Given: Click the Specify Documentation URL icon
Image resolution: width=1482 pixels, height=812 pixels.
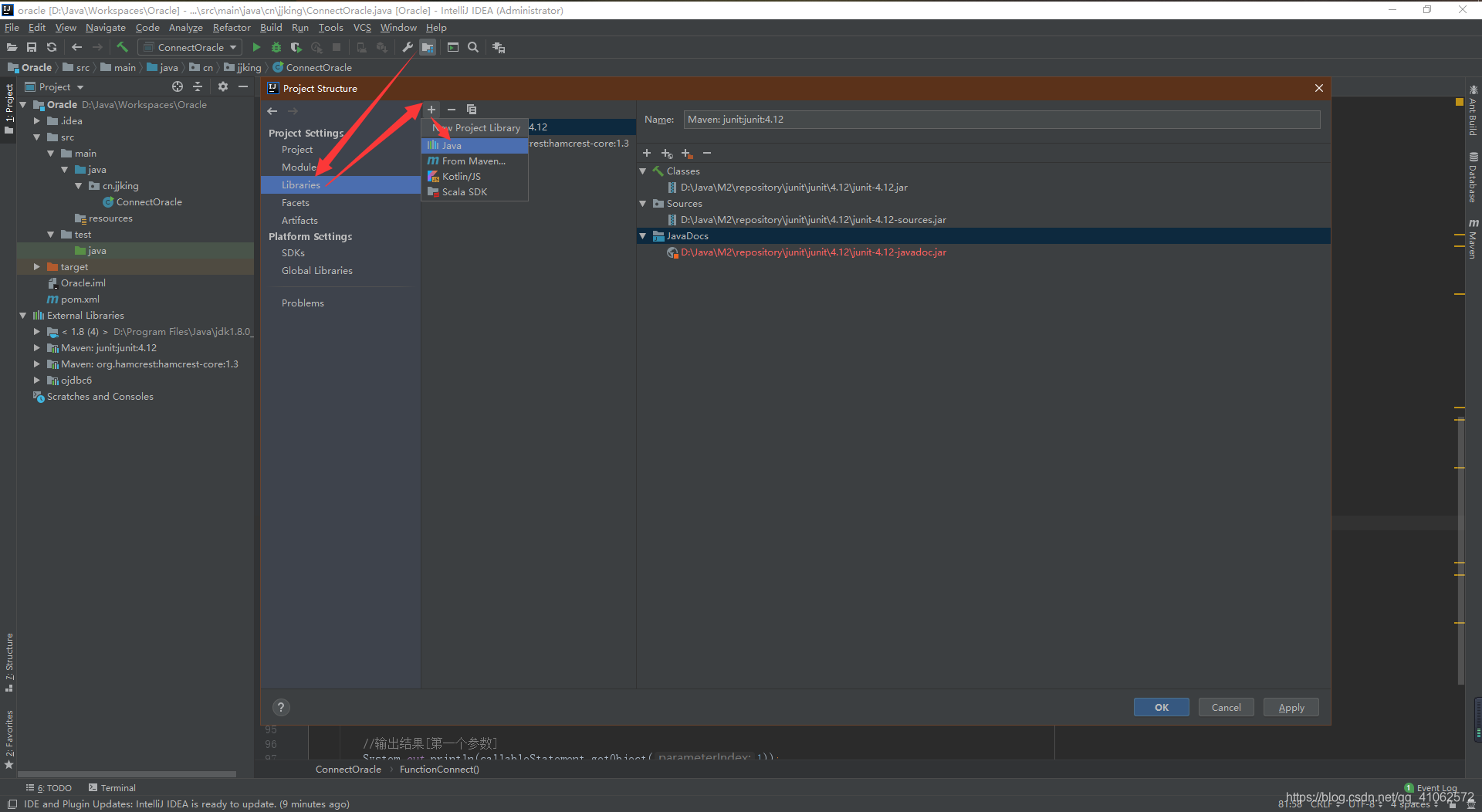Looking at the screenshot, I should pyautogui.click(x=667, y=153).
